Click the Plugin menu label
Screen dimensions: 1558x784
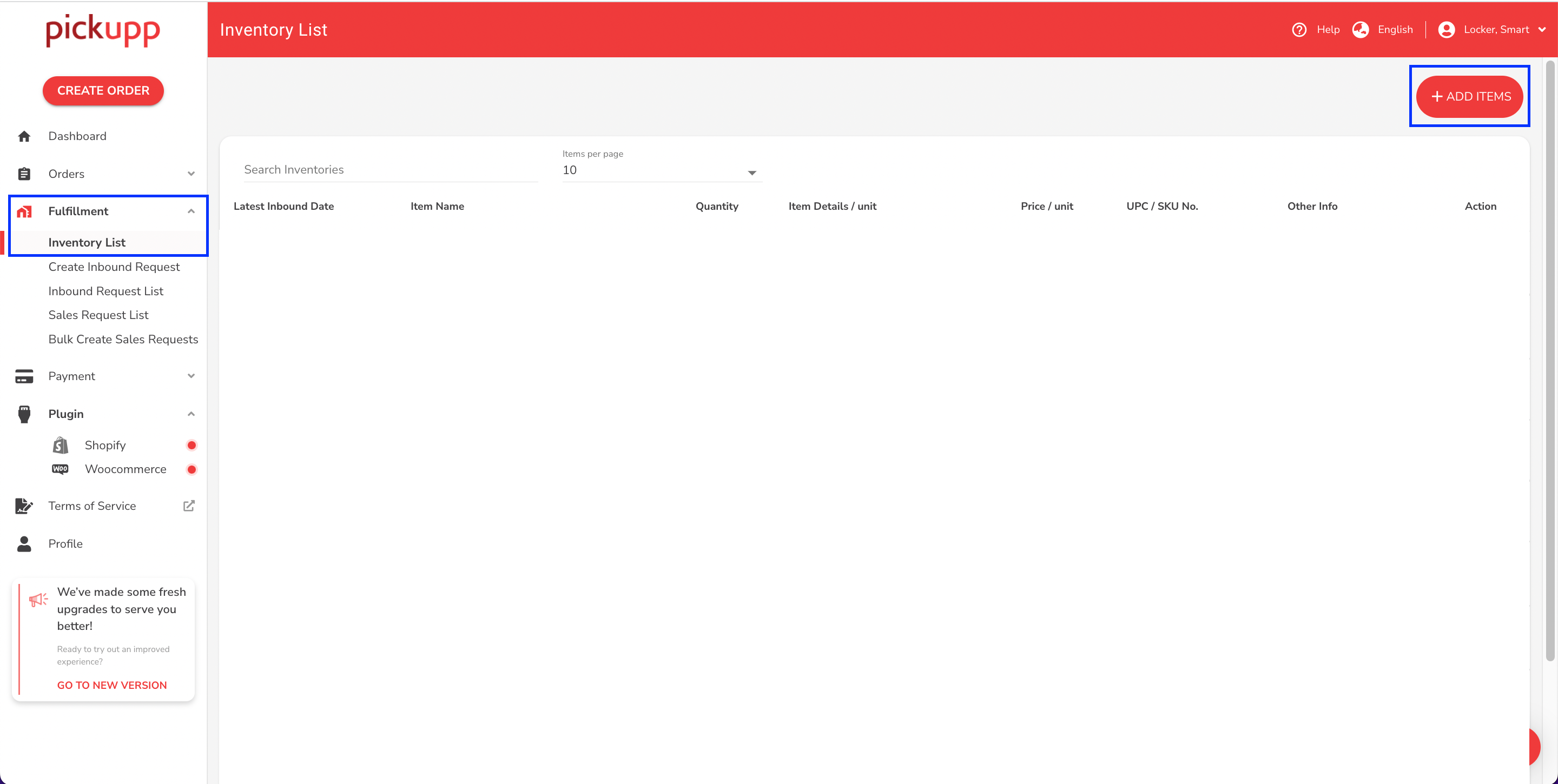coord(66,414)
